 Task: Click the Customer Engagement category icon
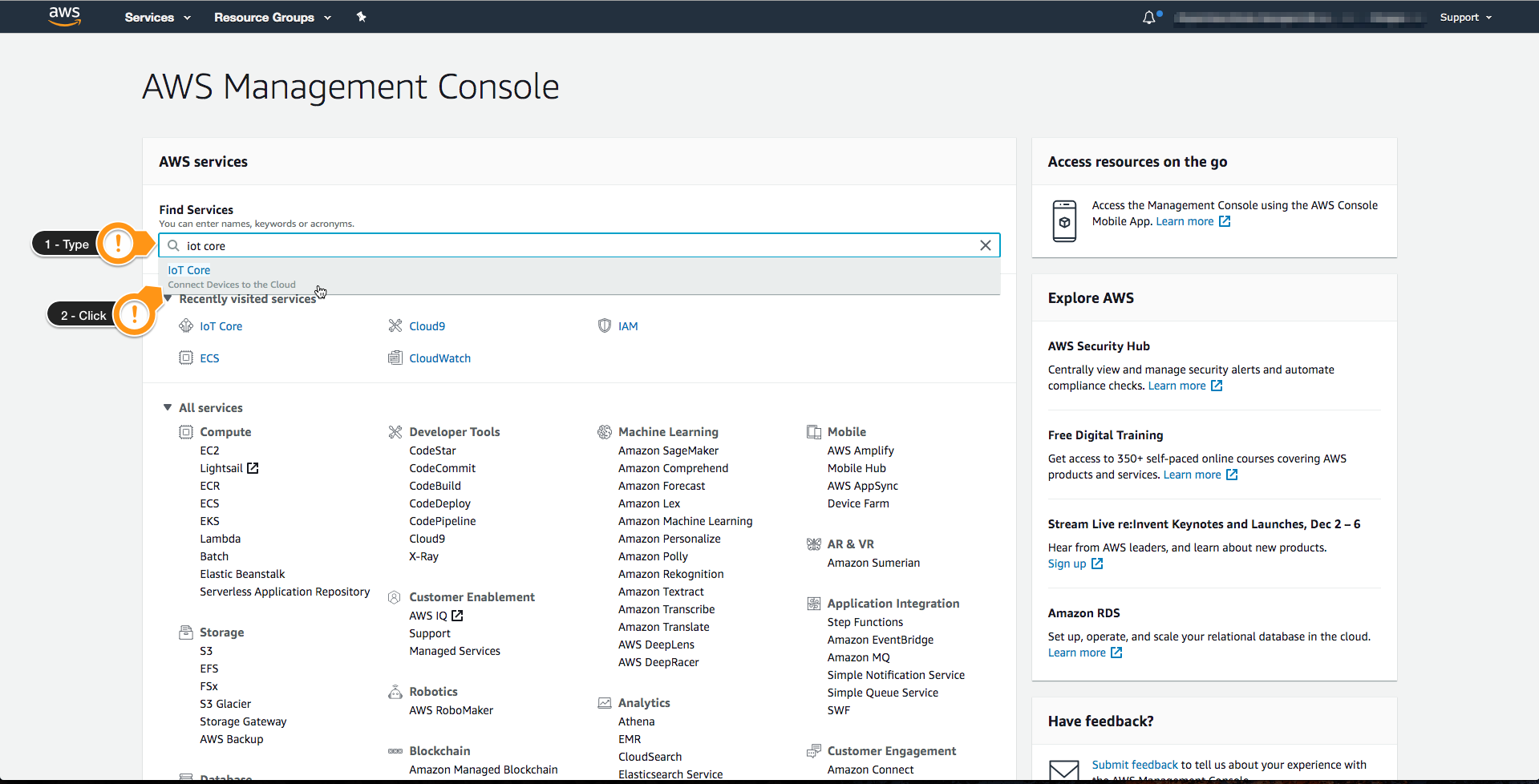814,751
